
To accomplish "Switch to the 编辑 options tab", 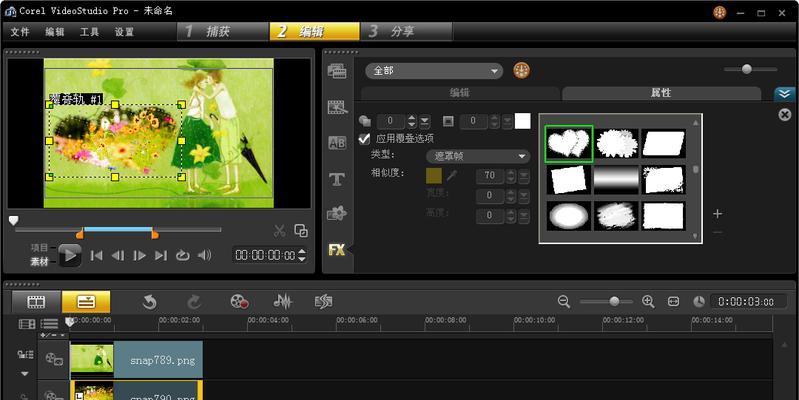I will [x=460, y=93].
